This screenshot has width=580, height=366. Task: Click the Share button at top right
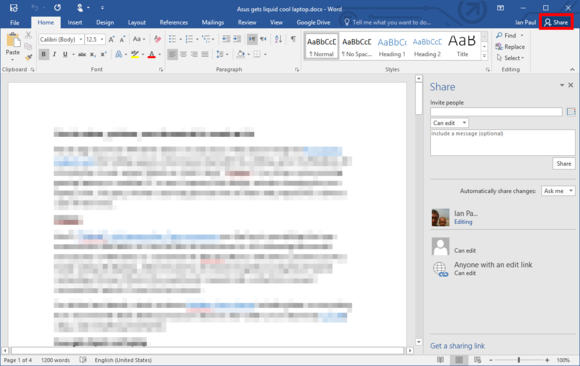[x=556, y=22]
